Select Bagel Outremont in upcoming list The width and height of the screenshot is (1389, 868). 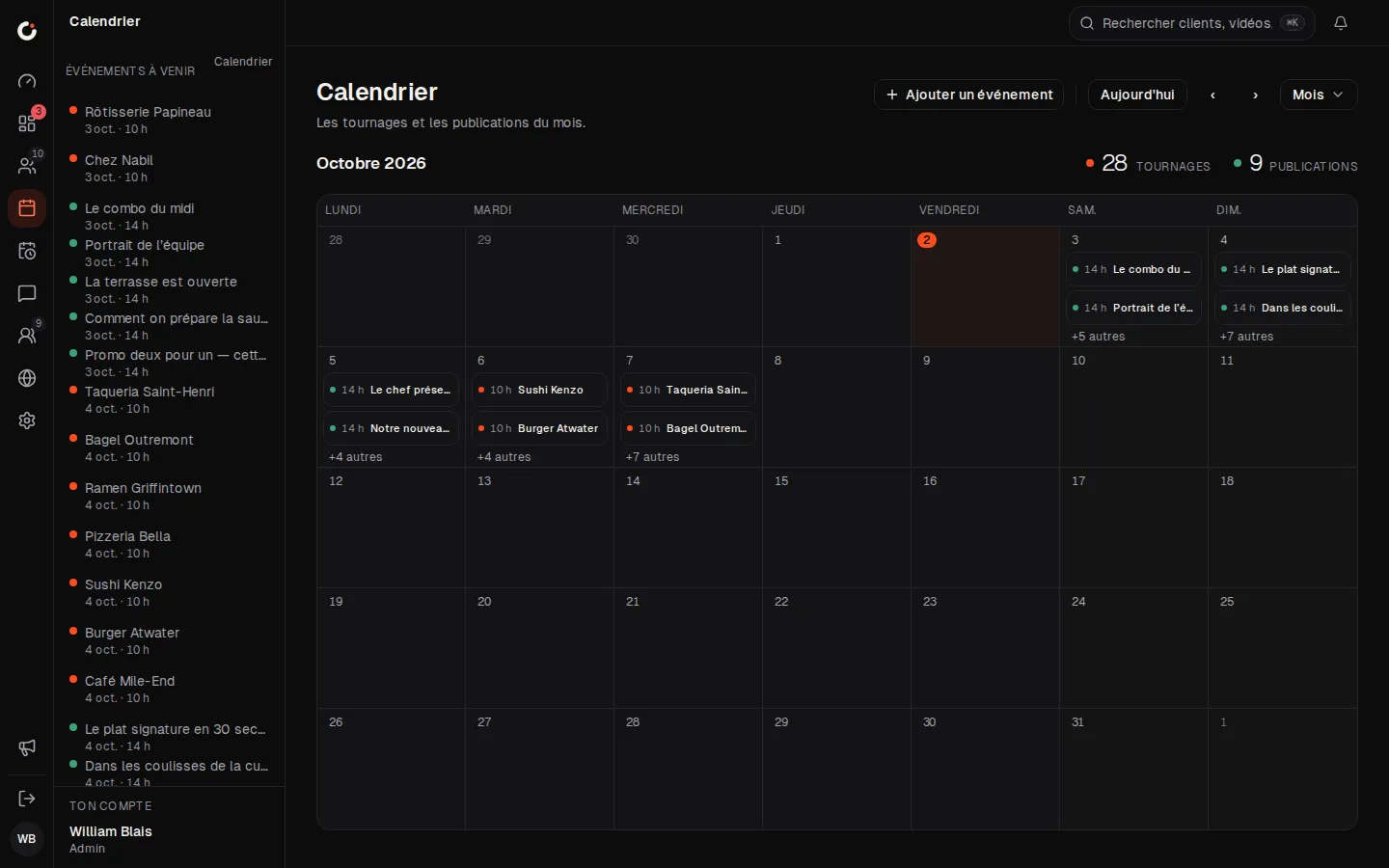170,448
